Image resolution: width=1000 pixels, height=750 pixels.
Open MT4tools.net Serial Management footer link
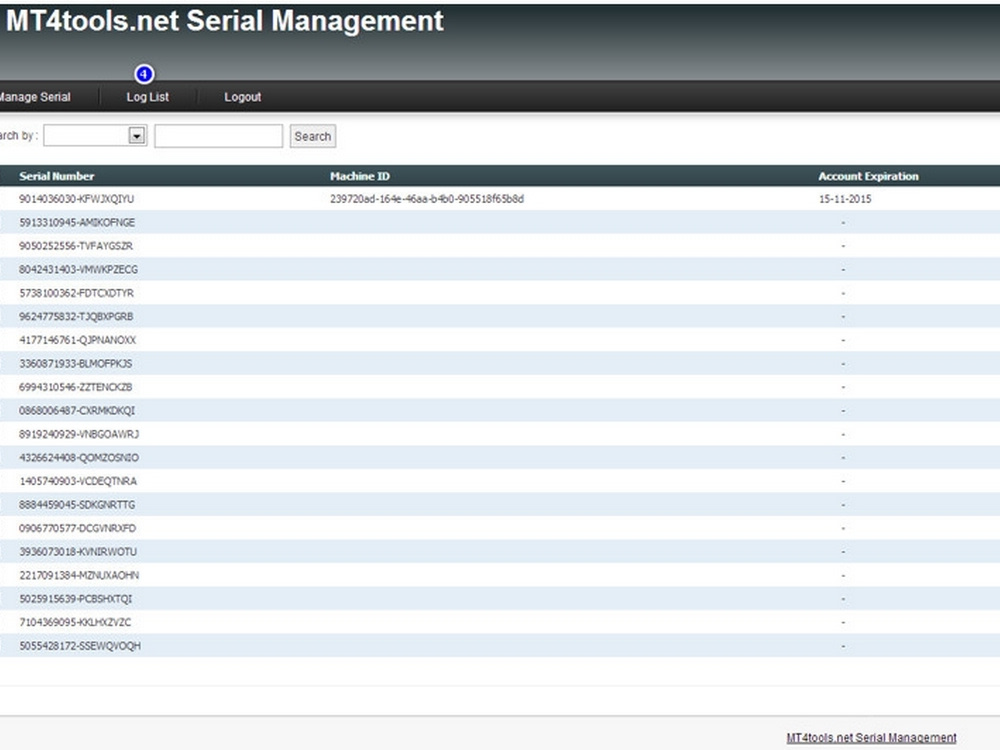click(x=871, y=737)
